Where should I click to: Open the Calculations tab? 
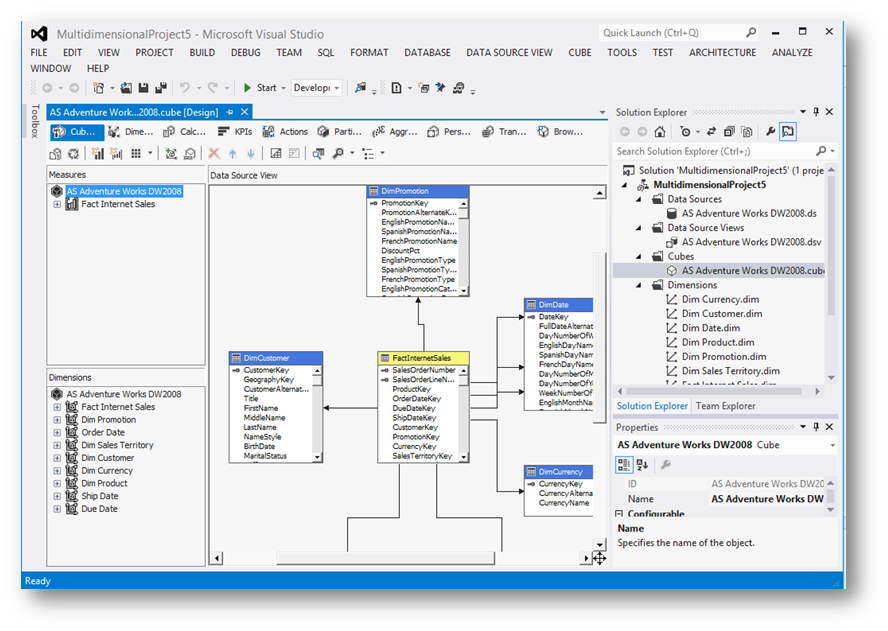184,132
